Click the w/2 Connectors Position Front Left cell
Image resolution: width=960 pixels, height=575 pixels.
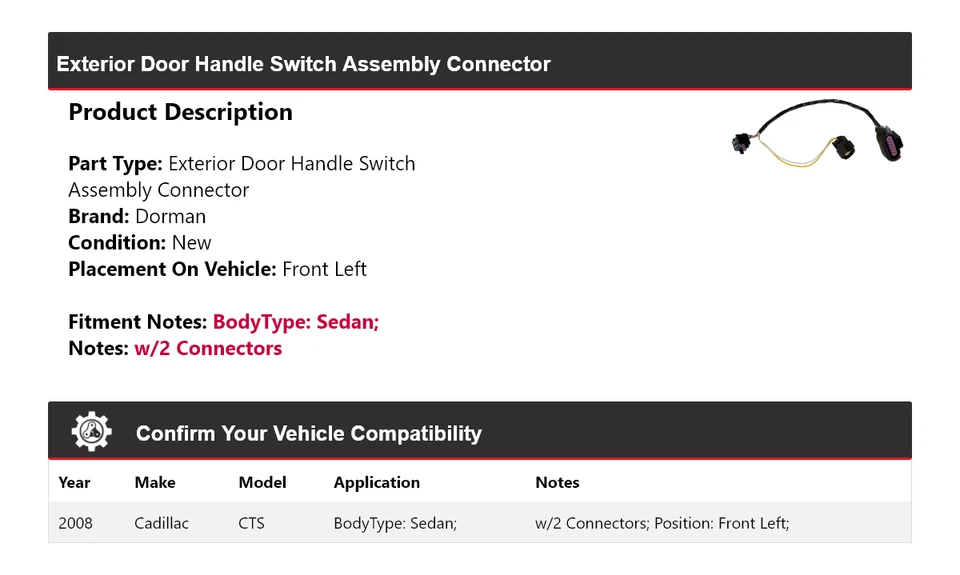[662, 523]
